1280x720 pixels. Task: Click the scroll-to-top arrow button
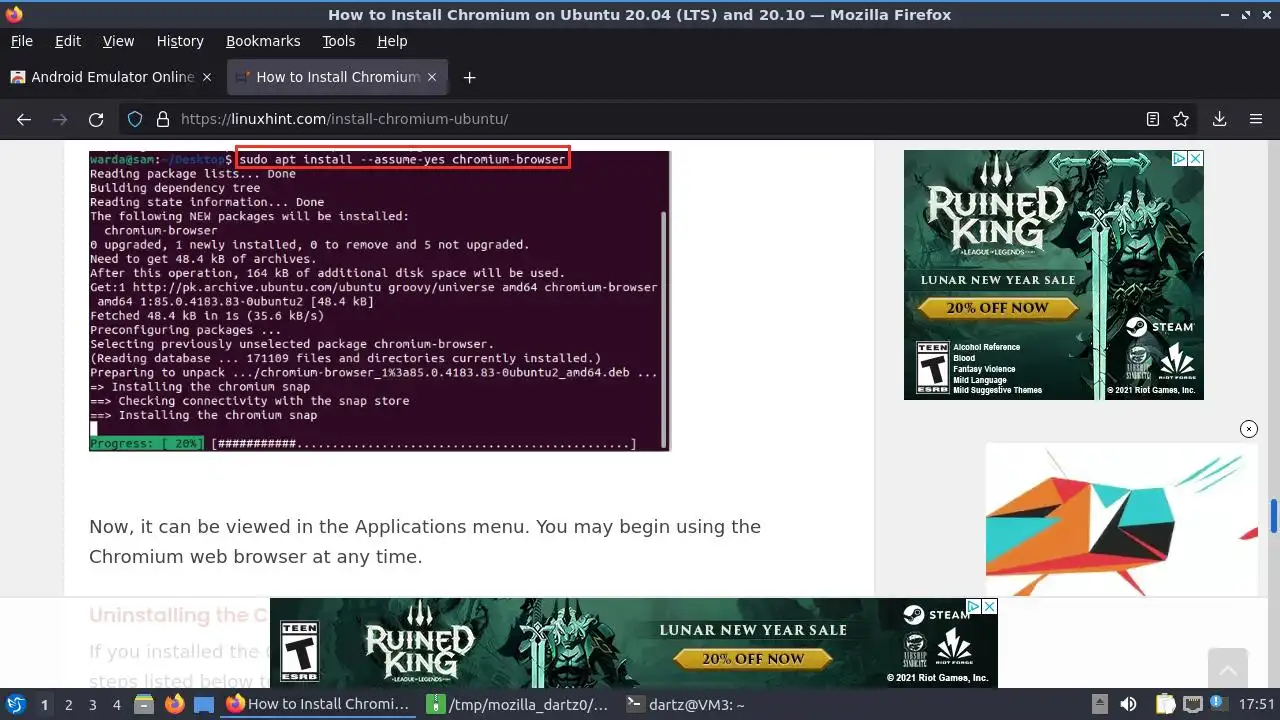tap(1227, 667)
